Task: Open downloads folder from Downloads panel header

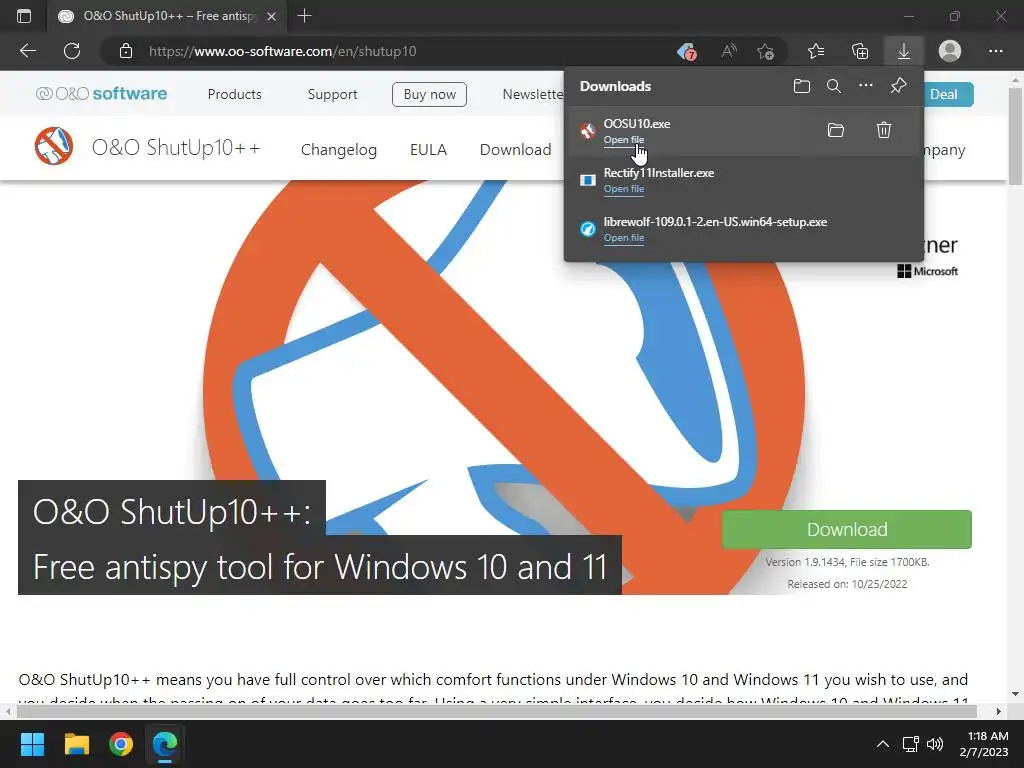Action: 802,86
